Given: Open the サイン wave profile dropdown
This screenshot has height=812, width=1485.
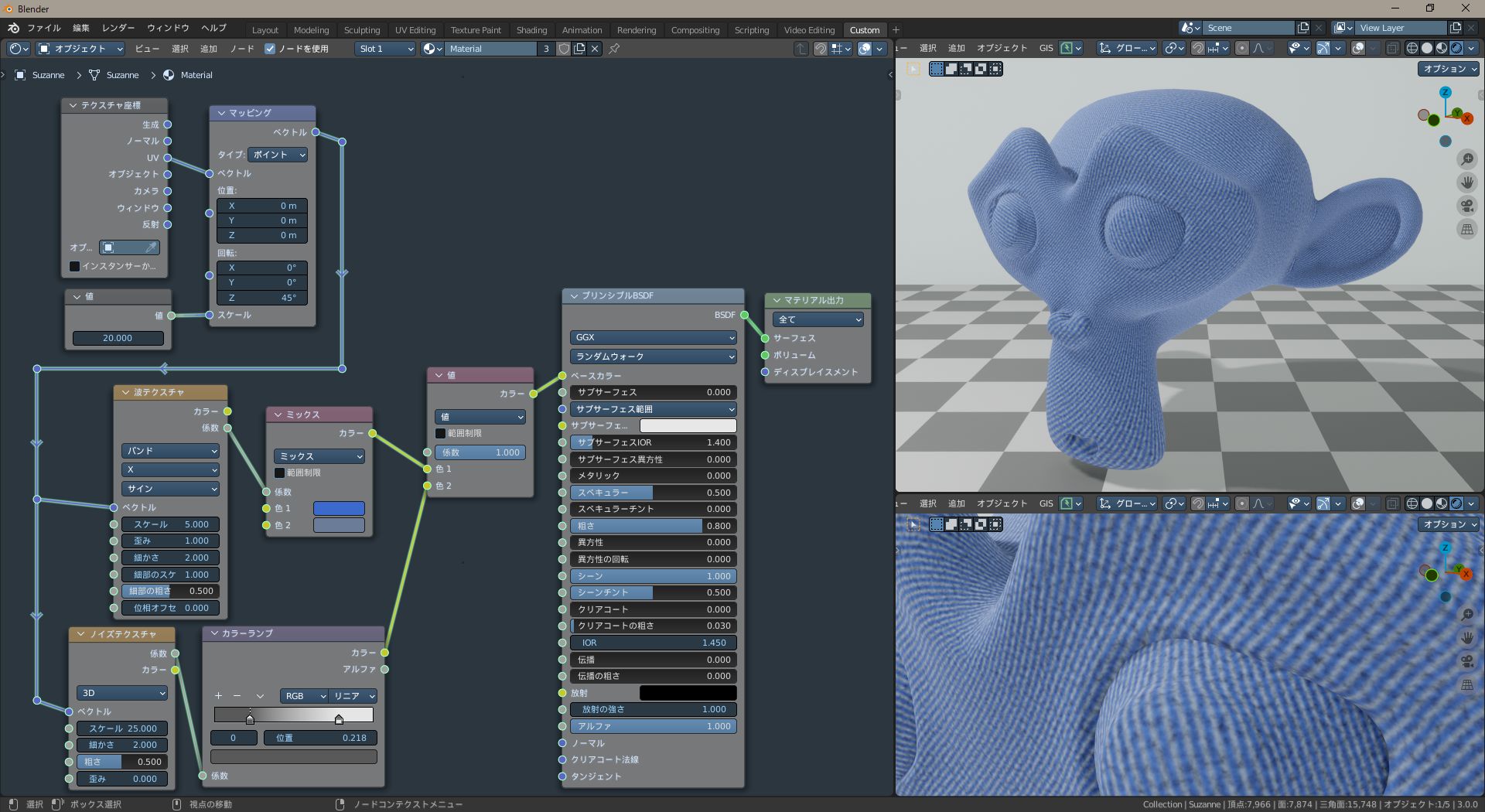Looking at the screenshot, I should [170, 489].
